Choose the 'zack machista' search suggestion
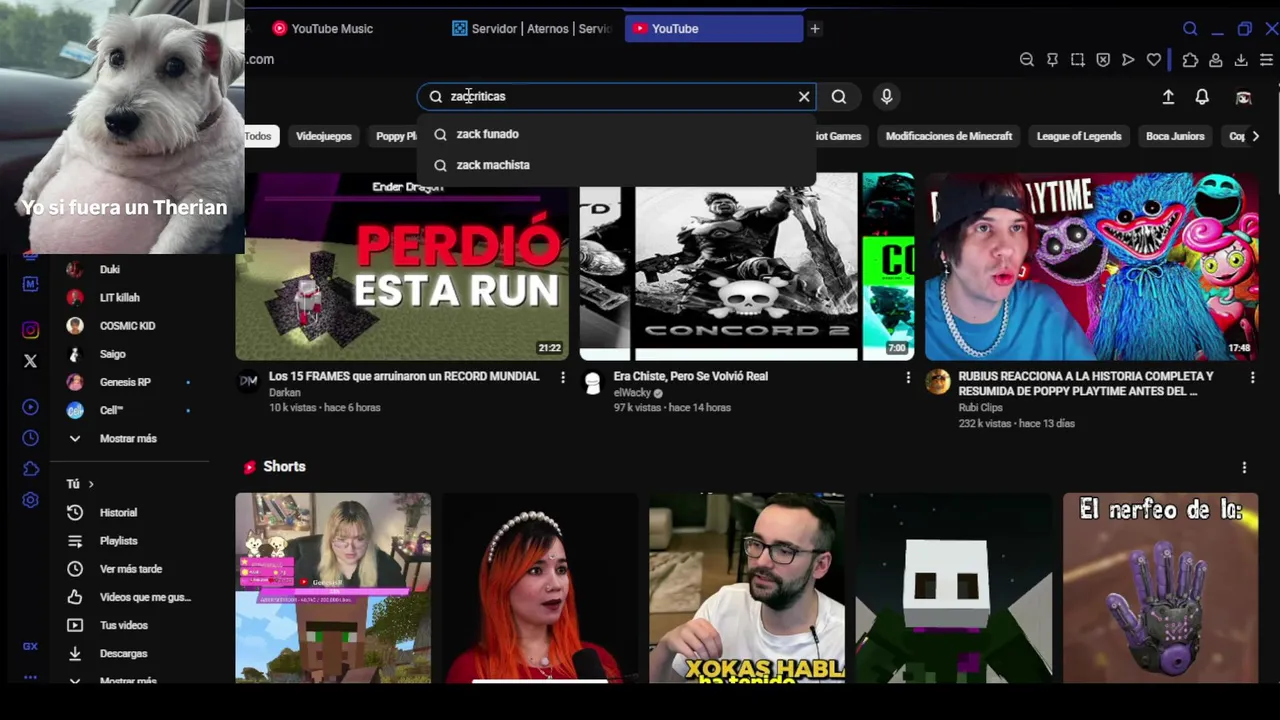The image size is (1280, 720). tap(617, 165)
